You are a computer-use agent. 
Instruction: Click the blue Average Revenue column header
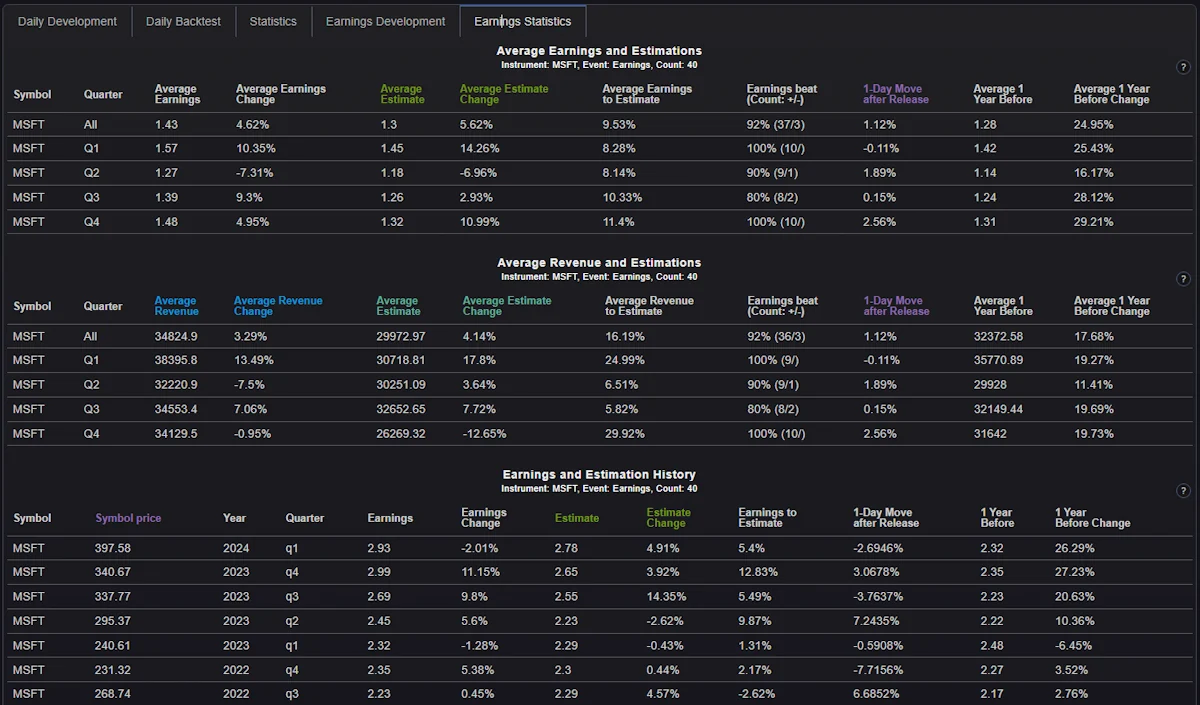(x=176, y=306)
